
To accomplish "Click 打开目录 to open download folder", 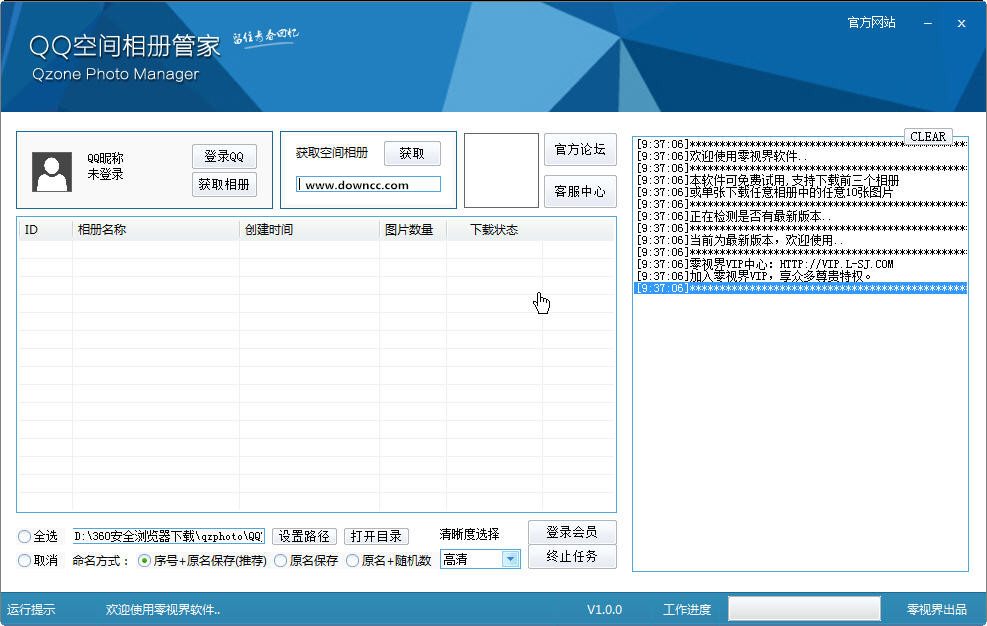I will click(x=379, y=536).
